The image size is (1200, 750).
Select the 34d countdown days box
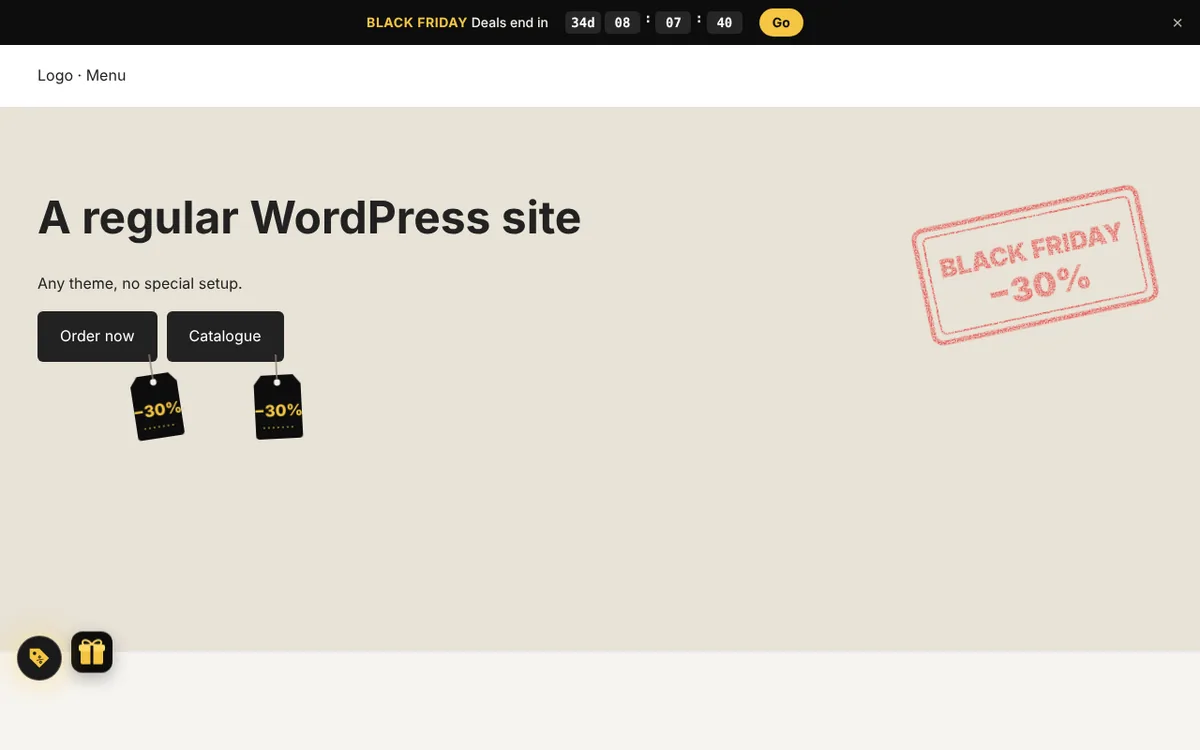click(x=583, y=22)
